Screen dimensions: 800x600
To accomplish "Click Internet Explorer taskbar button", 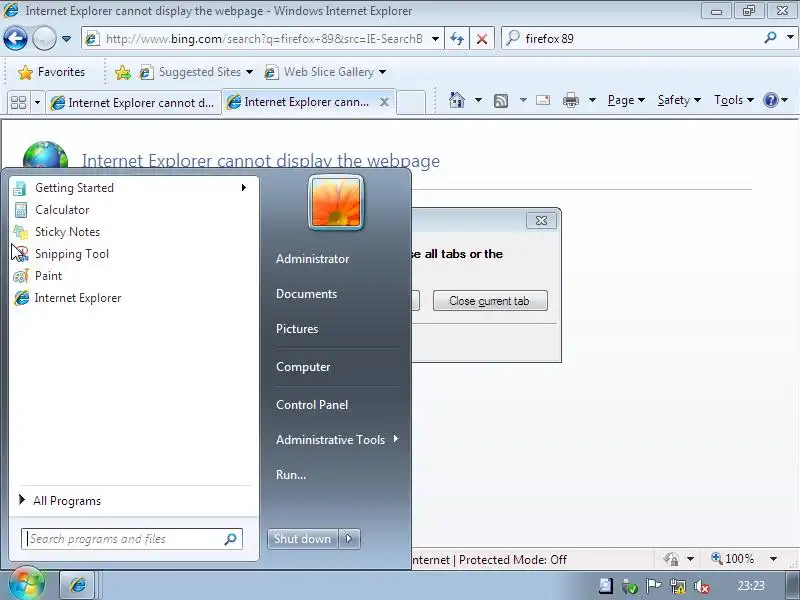I will 78,585.
